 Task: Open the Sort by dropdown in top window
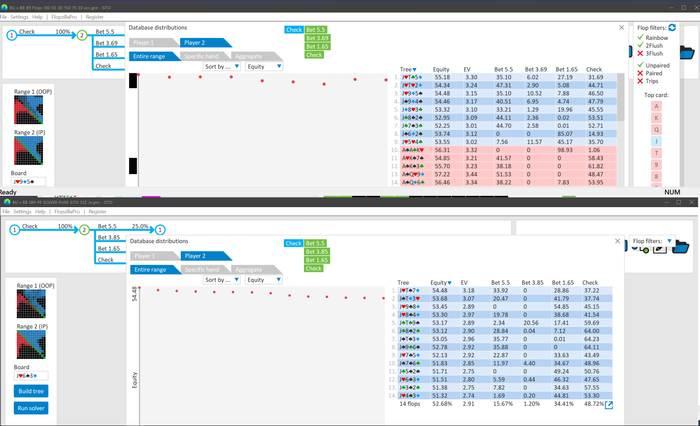click(x=222, y=67)
